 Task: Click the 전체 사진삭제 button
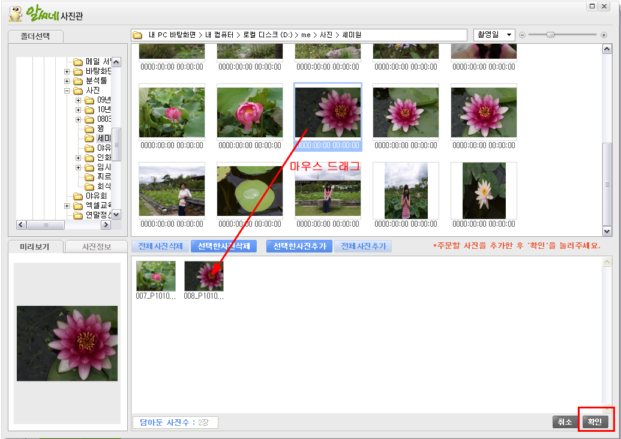click(x=159, y=246)
